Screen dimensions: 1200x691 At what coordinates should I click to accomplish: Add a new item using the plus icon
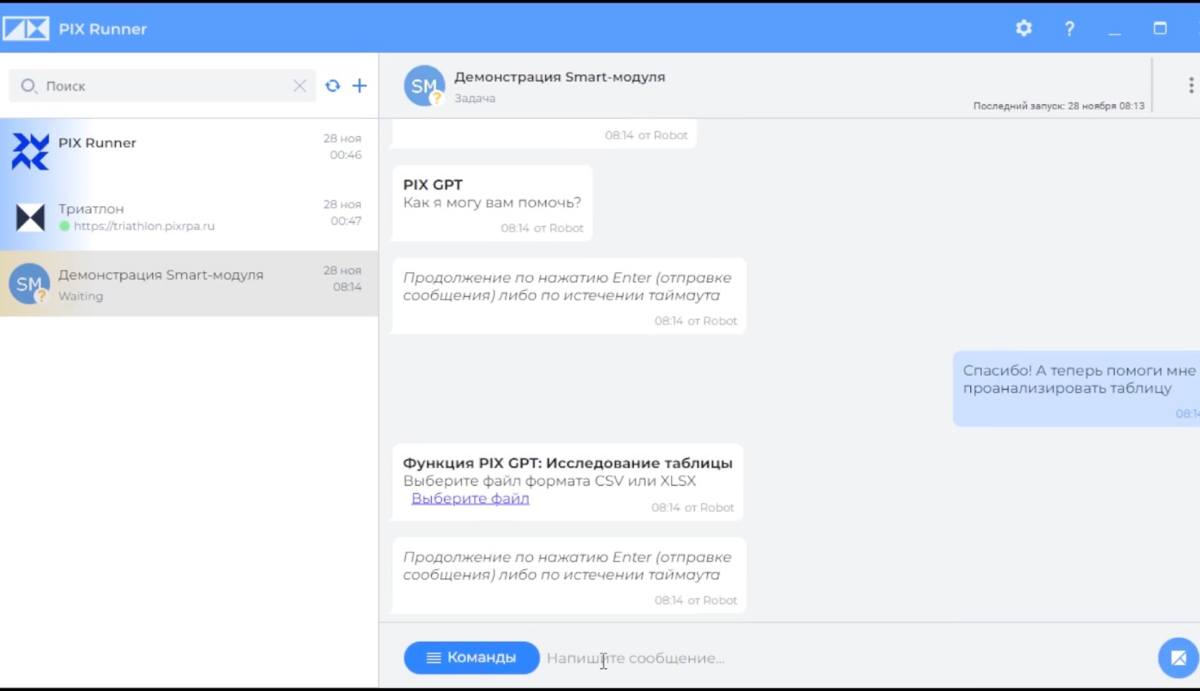tap(360, 86)
